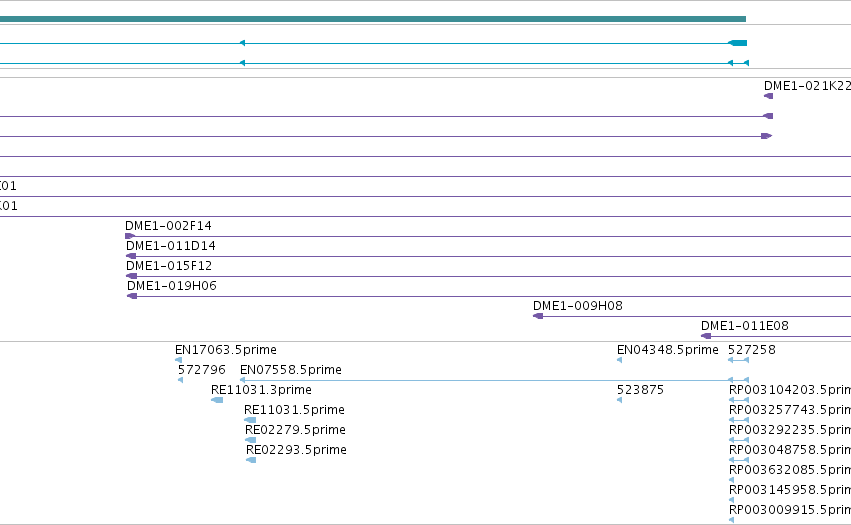Click the RE02293.5prime blue block glyph
The width and height of the screenshot is (851, 525).
pos(251,460)
